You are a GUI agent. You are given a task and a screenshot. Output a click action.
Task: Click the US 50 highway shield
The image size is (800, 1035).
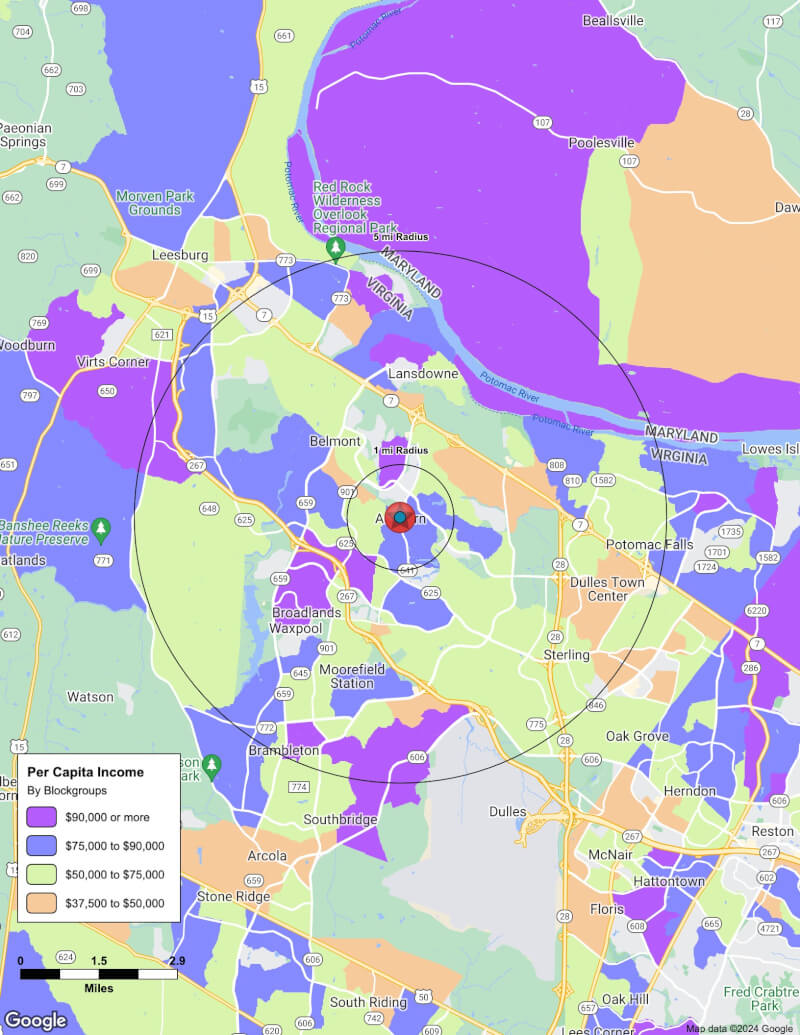[424, 997]
